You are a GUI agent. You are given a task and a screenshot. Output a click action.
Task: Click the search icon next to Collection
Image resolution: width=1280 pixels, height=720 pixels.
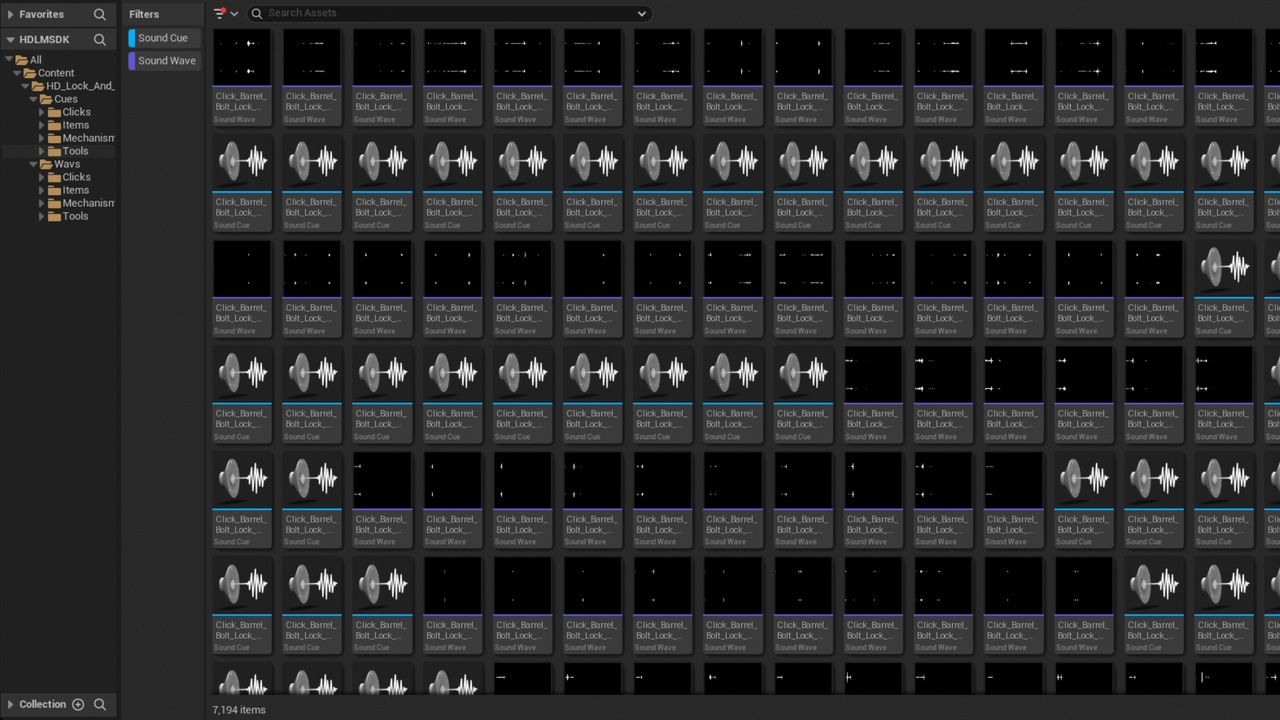pyautogui.click(x=99, y=704)
